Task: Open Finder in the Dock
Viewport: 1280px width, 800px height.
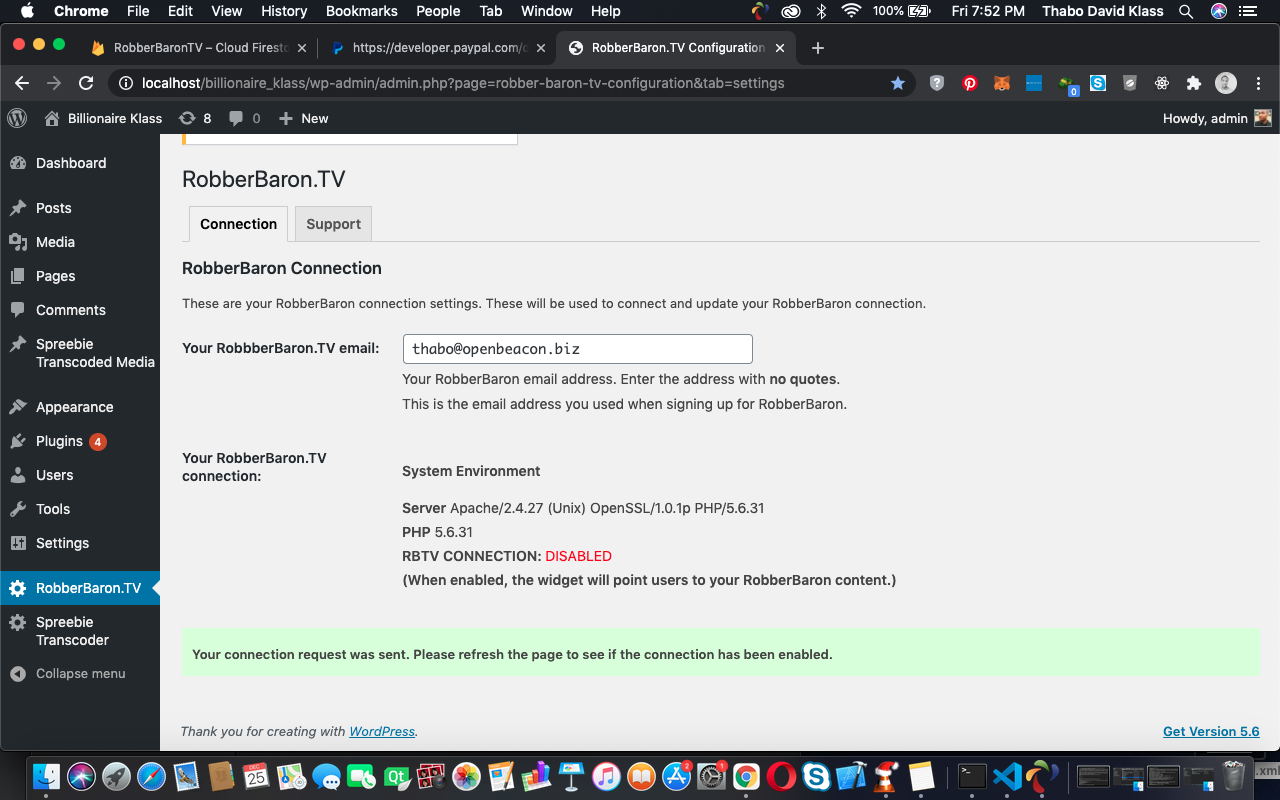Action: point(46,776)
